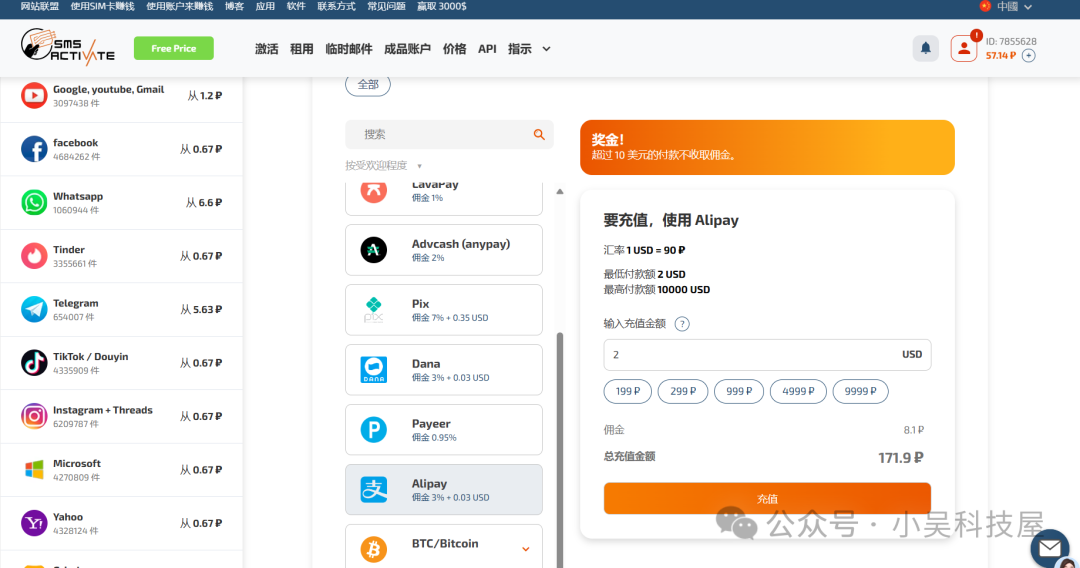This screenshot has height=568, width=1080.
Task: Select the Advcash (anypay) payment card
Action: pos(444,250)
